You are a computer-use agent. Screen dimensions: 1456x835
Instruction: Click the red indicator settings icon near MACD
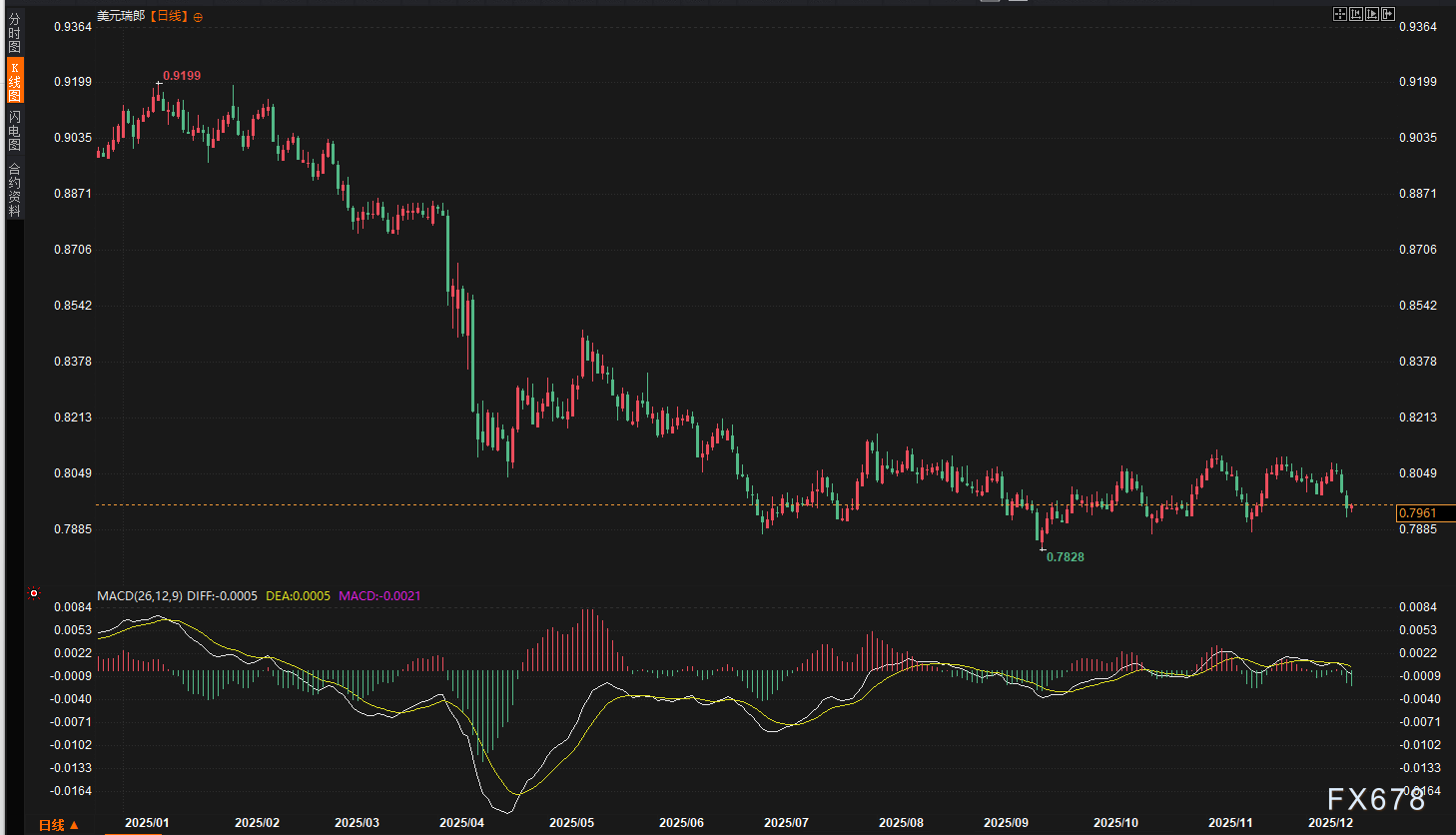[x=34, y=593]
